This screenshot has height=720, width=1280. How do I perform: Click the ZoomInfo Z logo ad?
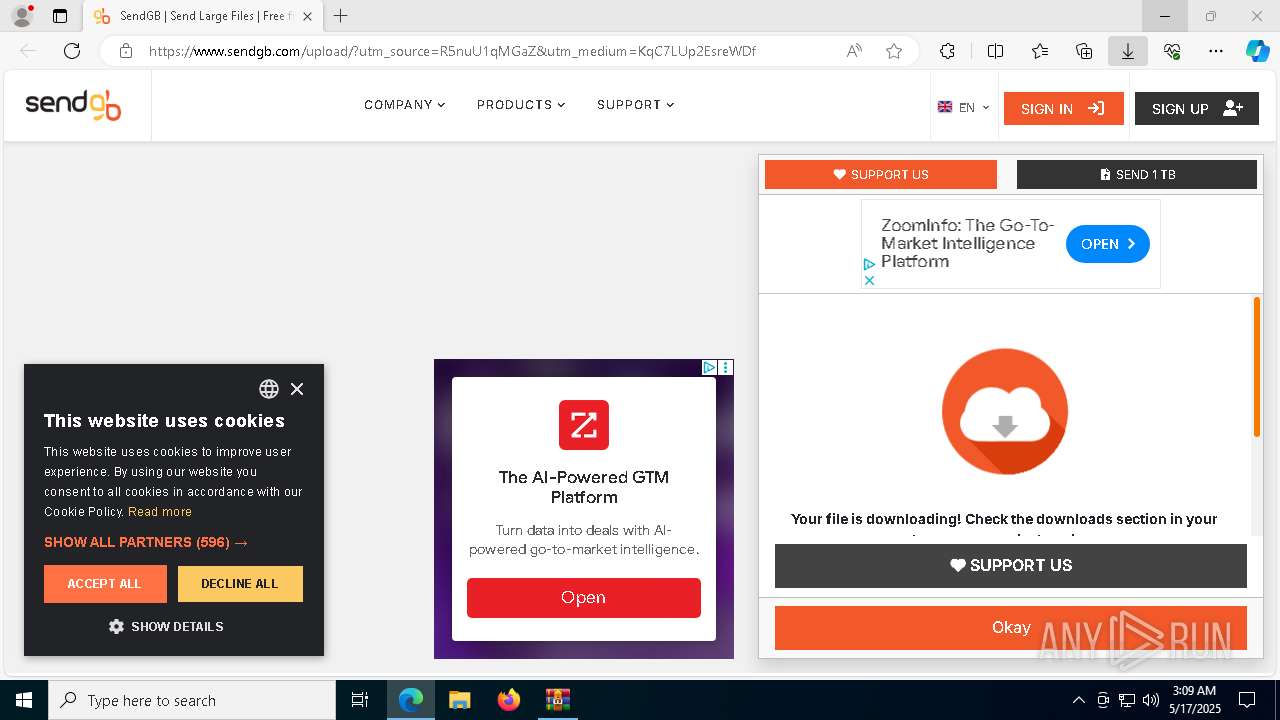[584, 425]
